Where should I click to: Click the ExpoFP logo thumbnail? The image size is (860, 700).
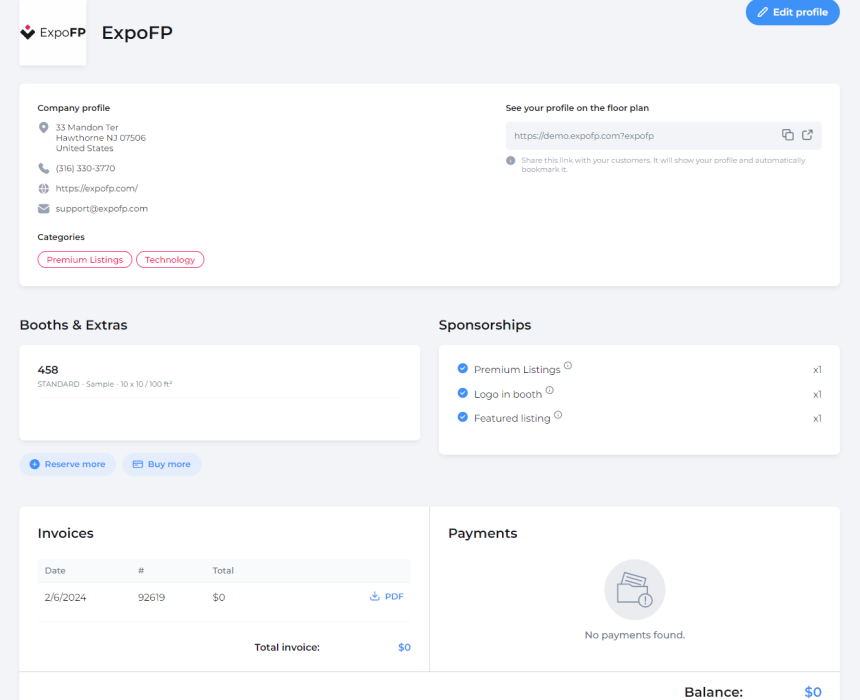coord(53,32)
